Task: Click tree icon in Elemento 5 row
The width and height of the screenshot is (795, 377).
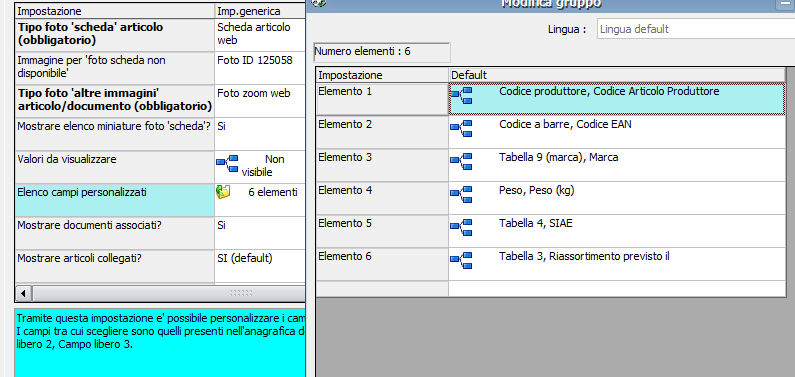Action: [461, 227]
